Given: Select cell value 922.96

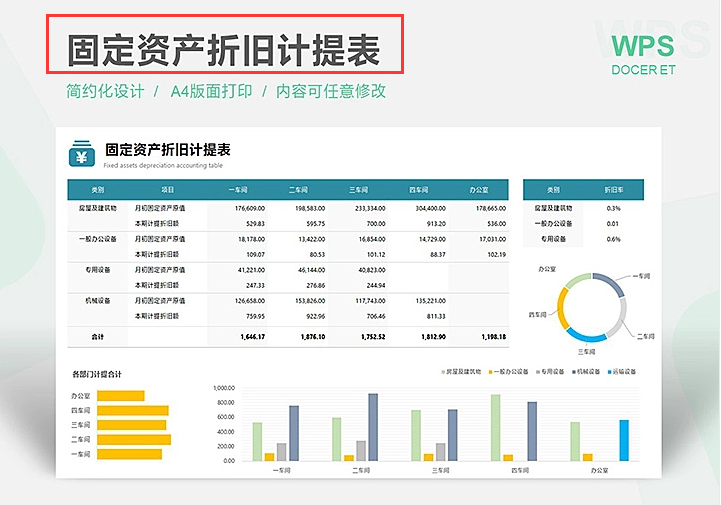Looking at the screenshot, I should pos(316,316).
